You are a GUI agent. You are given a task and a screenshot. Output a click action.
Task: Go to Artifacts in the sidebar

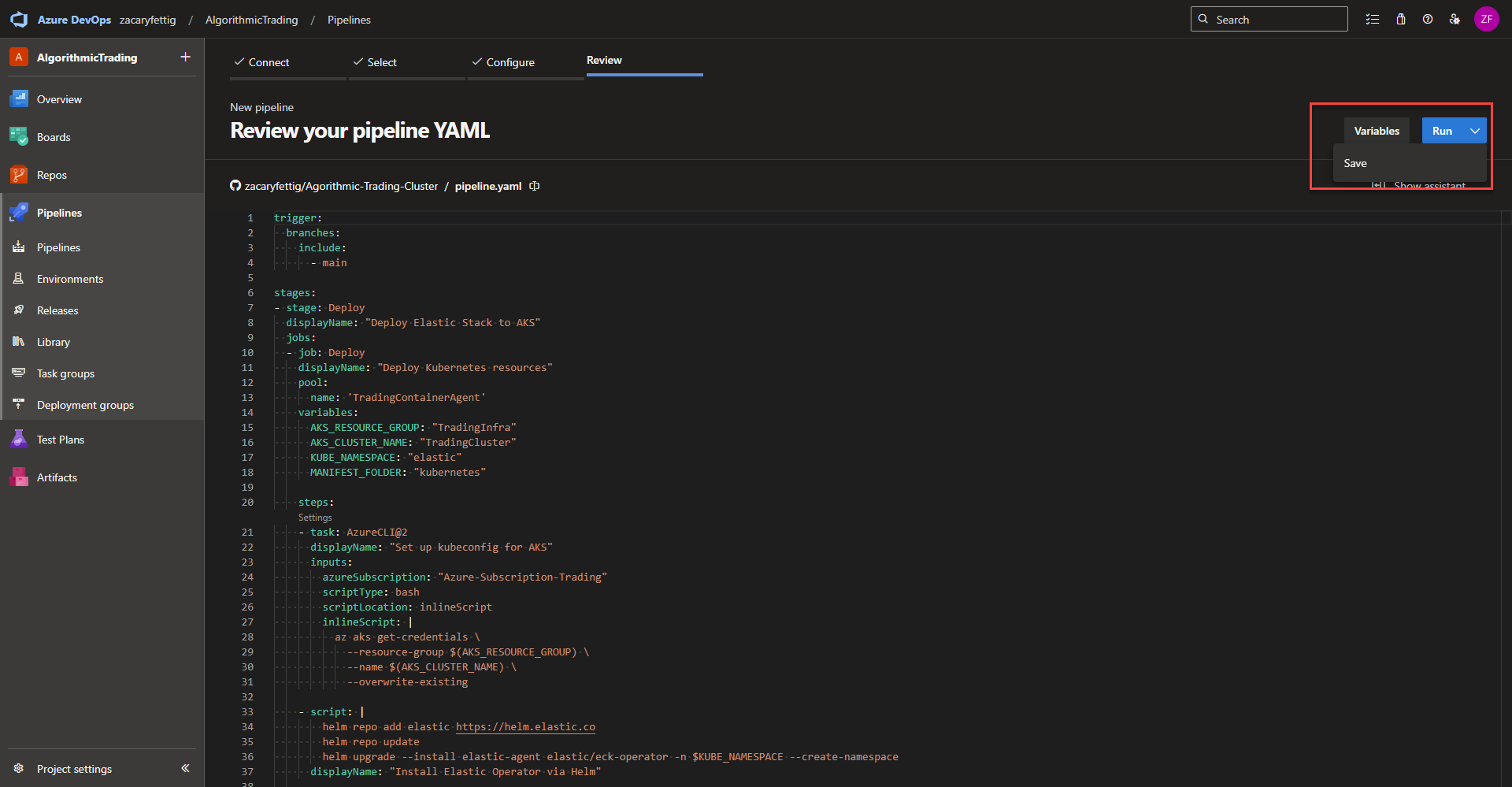tap(57, 477)
